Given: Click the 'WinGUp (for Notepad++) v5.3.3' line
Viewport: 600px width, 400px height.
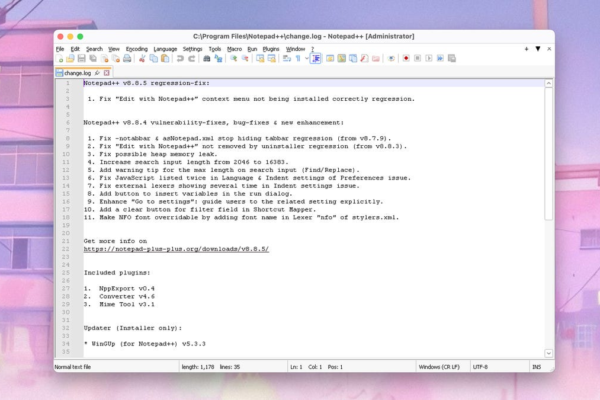Looking at the screenshot, I should point(148,344).
